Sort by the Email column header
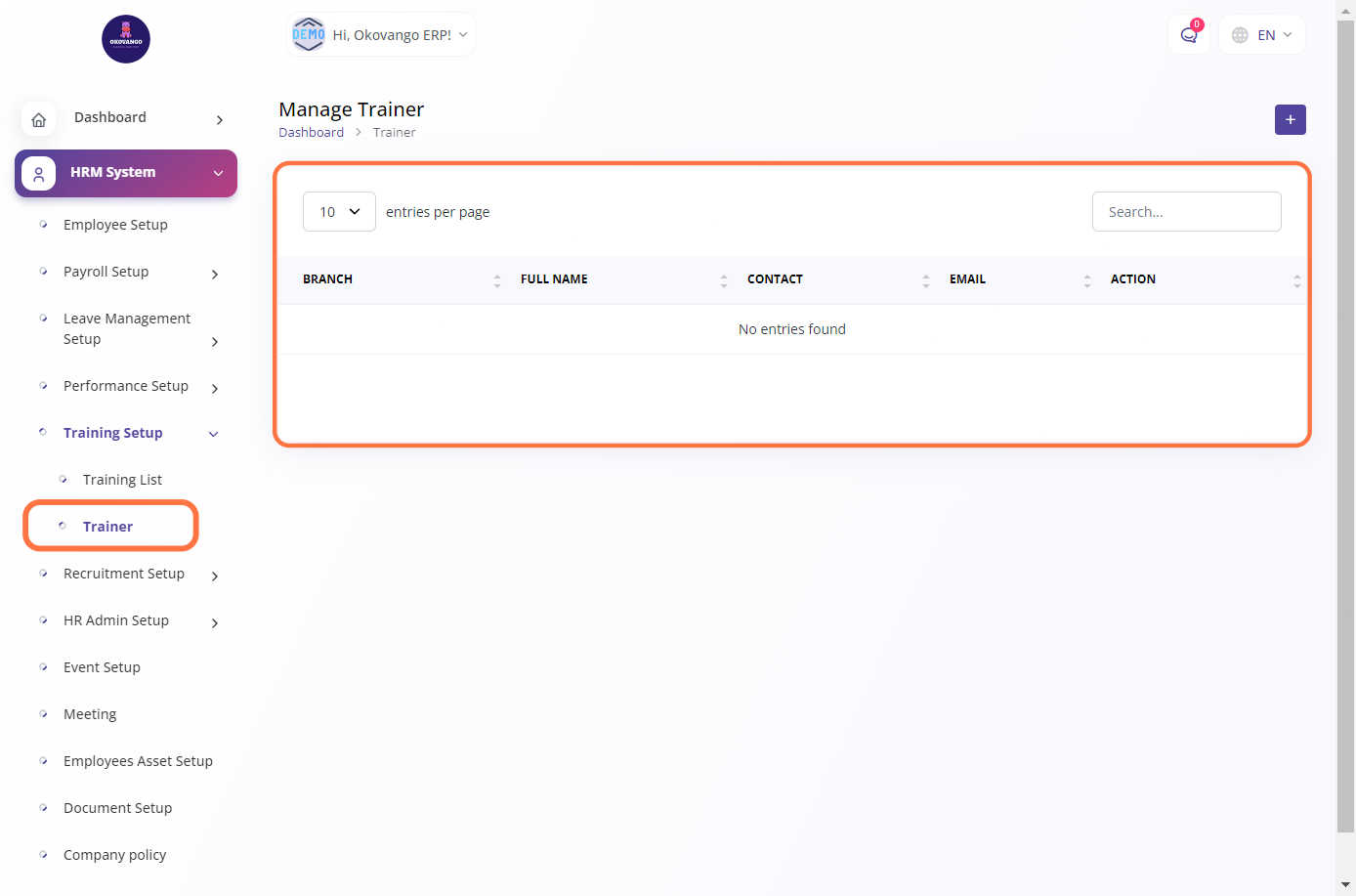The image size is (1356, 896). (967, 279)
